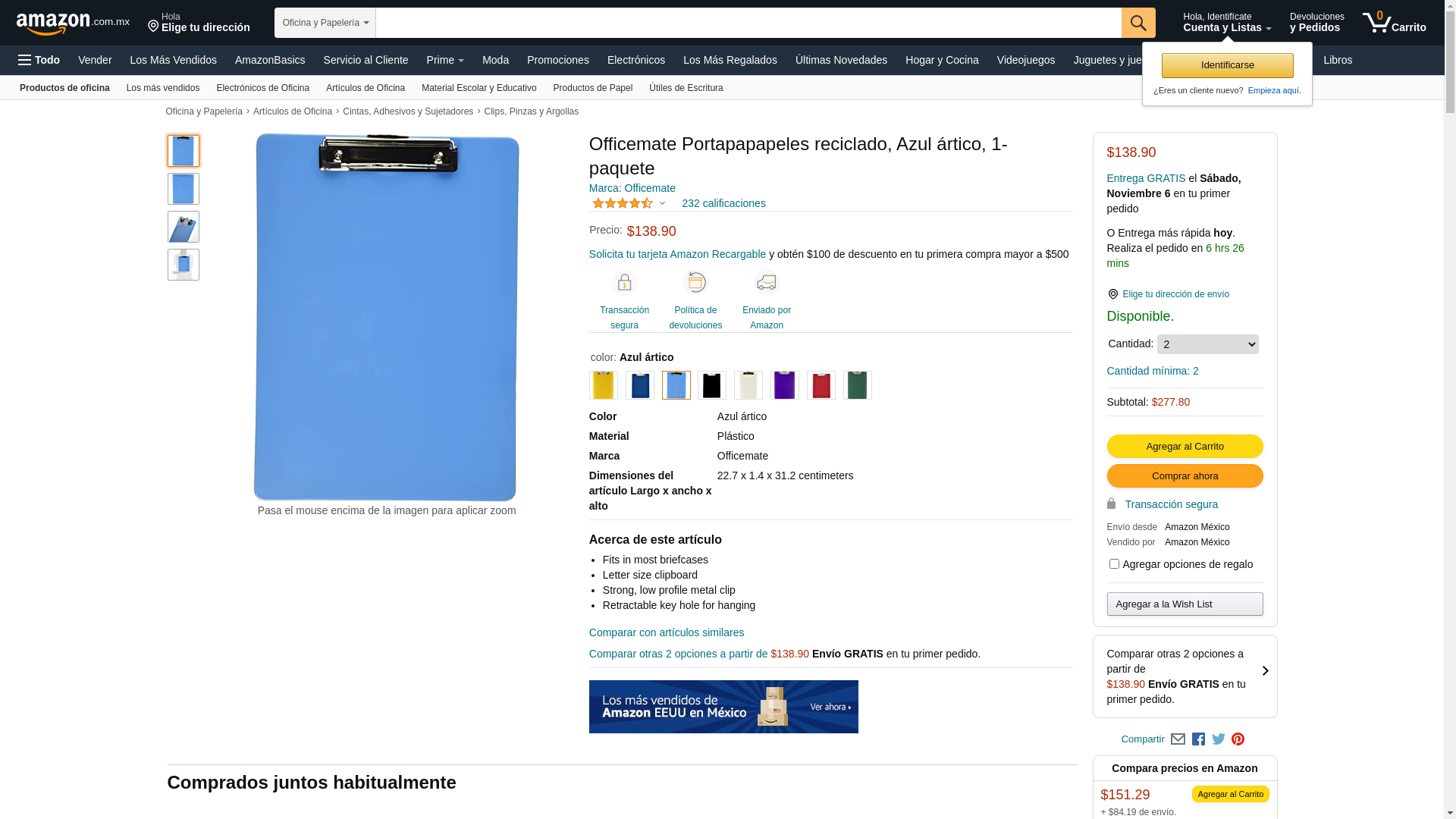Viewport: 1456px width, 819px height.
Task: Share by email envelope icon
Action: point(1178,739)
